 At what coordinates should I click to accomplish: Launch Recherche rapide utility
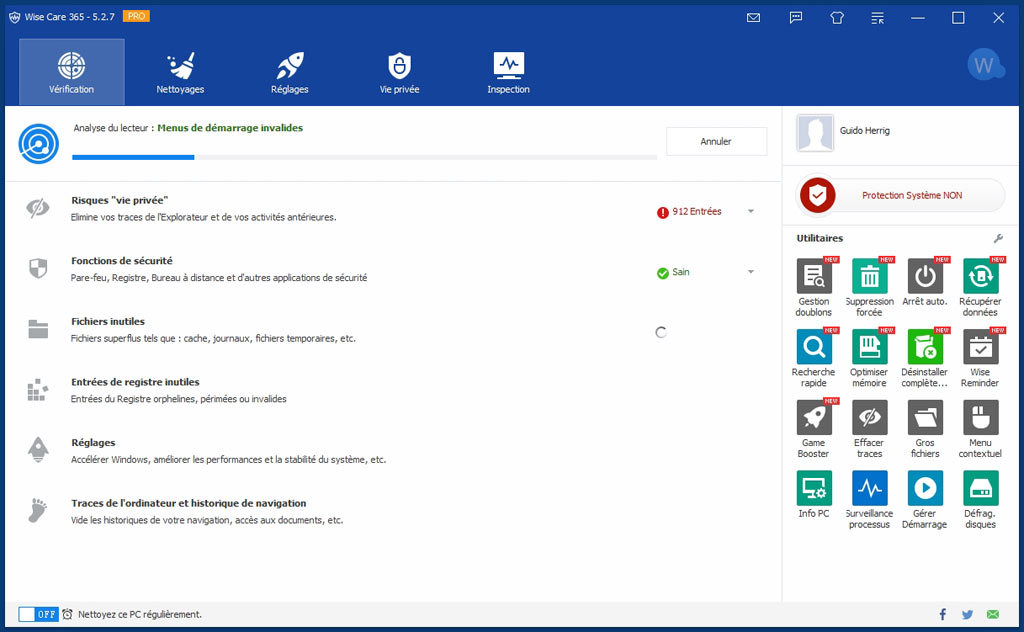[814, 347]
